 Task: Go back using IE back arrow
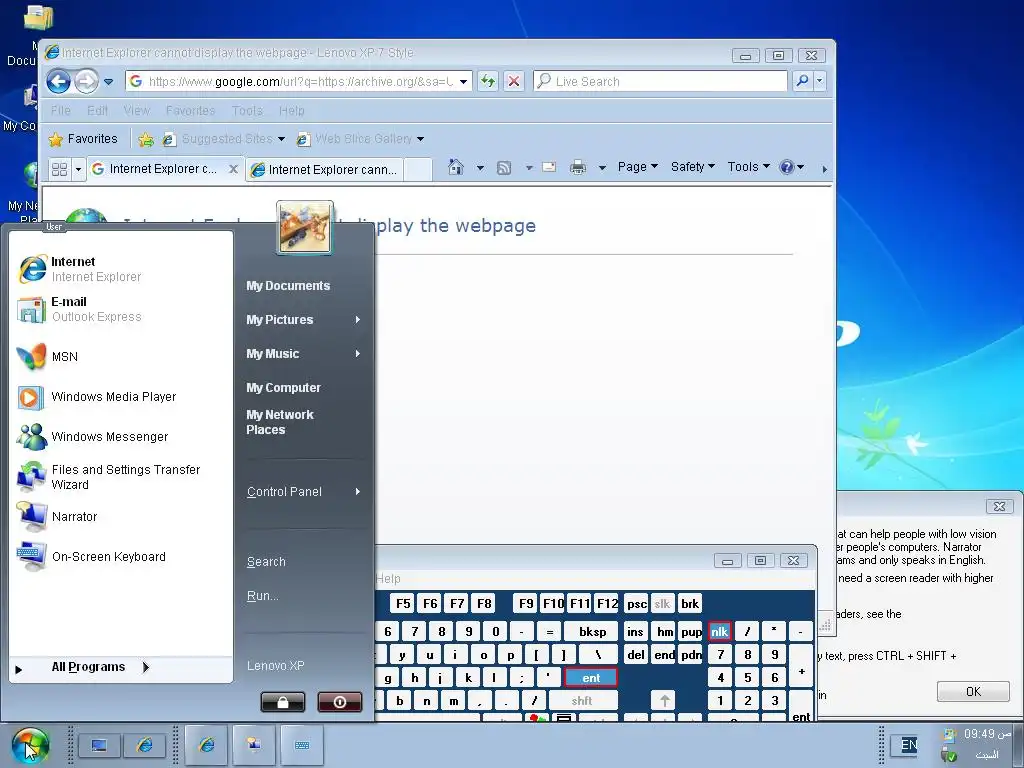point(59,82)
